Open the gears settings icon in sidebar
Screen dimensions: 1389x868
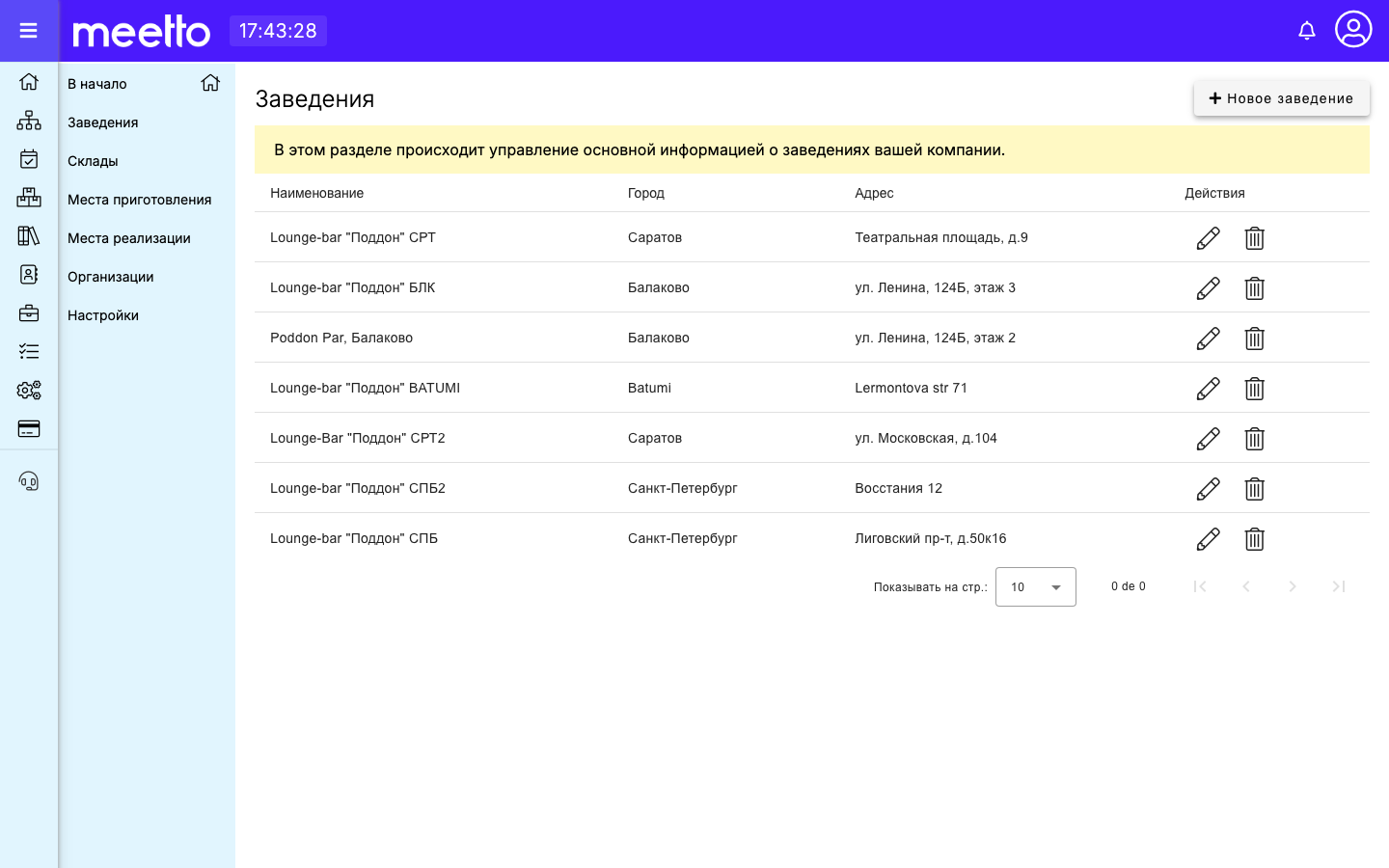pyautogui.click(x=29, y=391)
